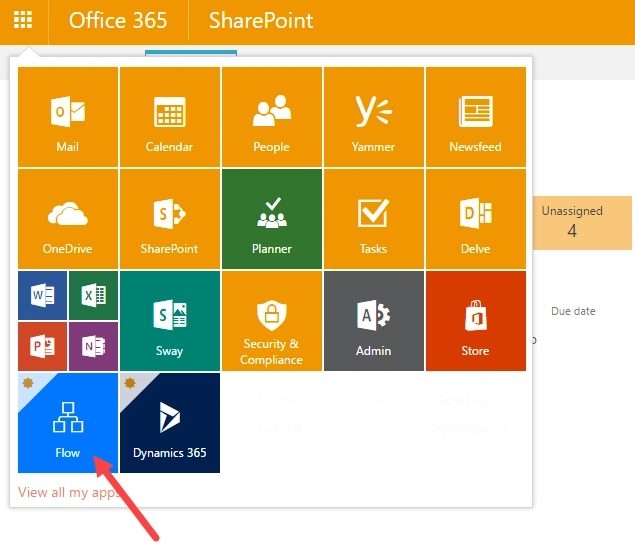This screenshot has height=546, width=635.
Task: Launch the People app tile
Action: (272, 117)
